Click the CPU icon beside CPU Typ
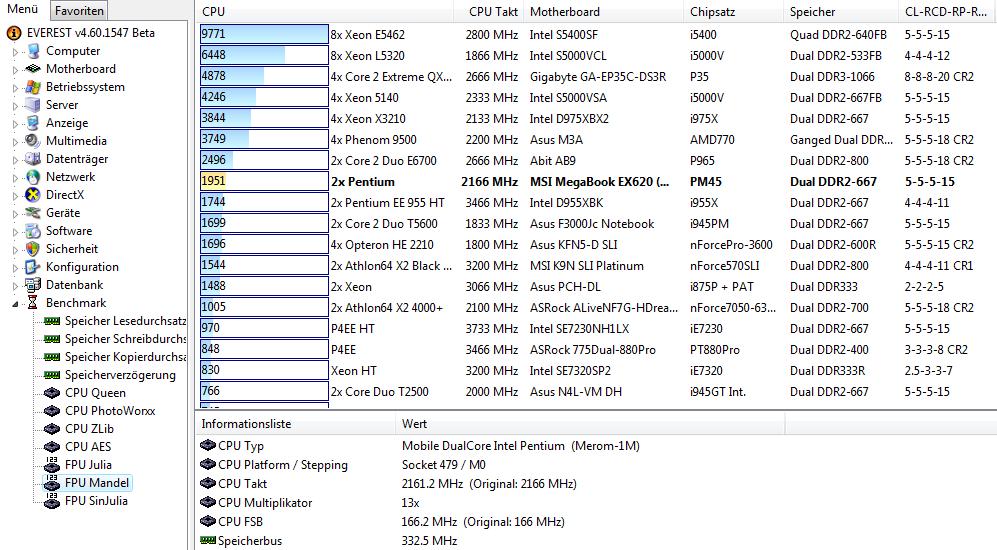Viewport: 997px width, 550px height. pyautogui.click(x=208, y=446)
